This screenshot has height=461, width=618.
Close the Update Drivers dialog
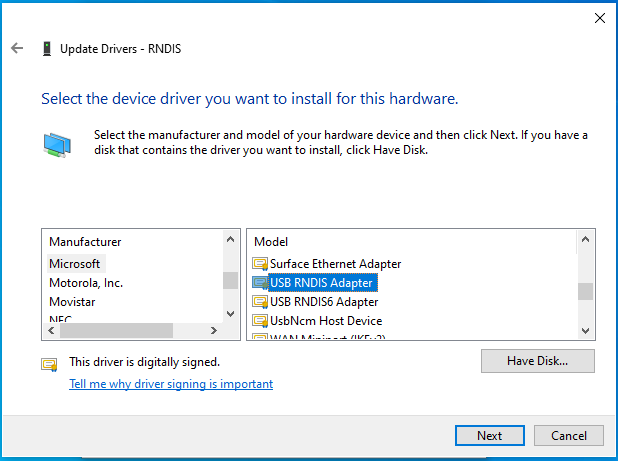click(599, 18)
